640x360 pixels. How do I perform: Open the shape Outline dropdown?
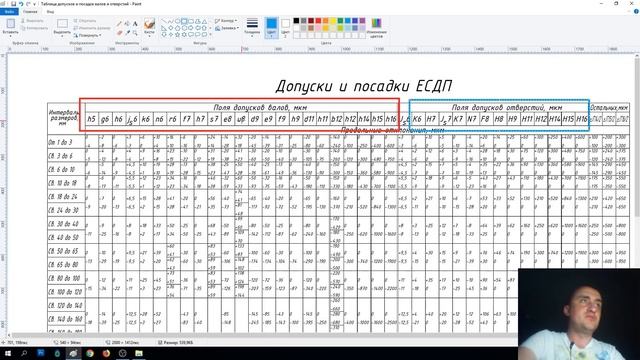tap(226, 21)
